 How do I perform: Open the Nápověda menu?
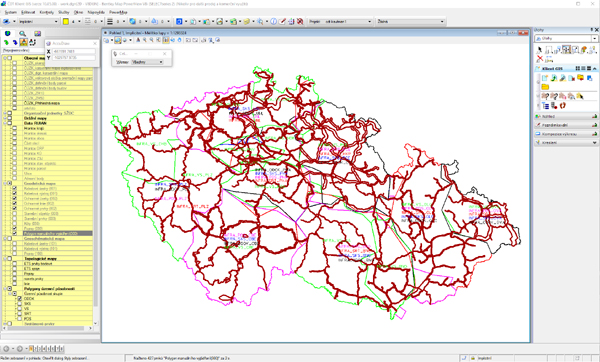96,12
